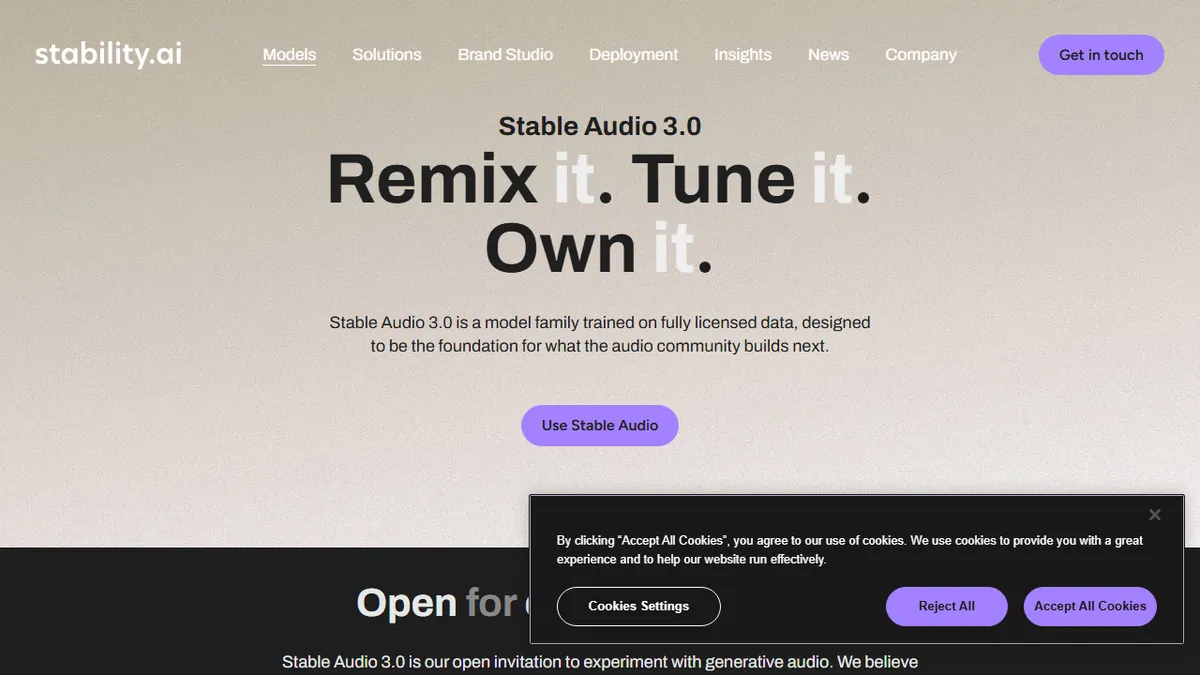The width and height of the screenshot is (1200, 675).
Task: Go to Brand Studio
Action: [505, 55]
